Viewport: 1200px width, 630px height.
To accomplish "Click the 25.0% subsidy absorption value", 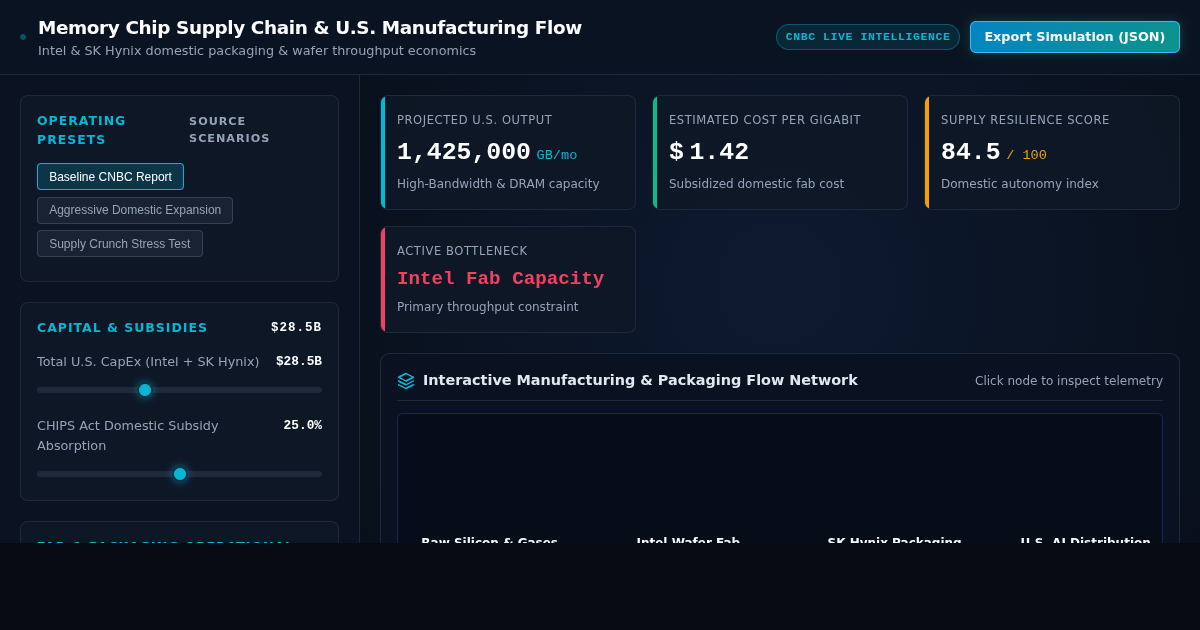I will tap(302, 425).
